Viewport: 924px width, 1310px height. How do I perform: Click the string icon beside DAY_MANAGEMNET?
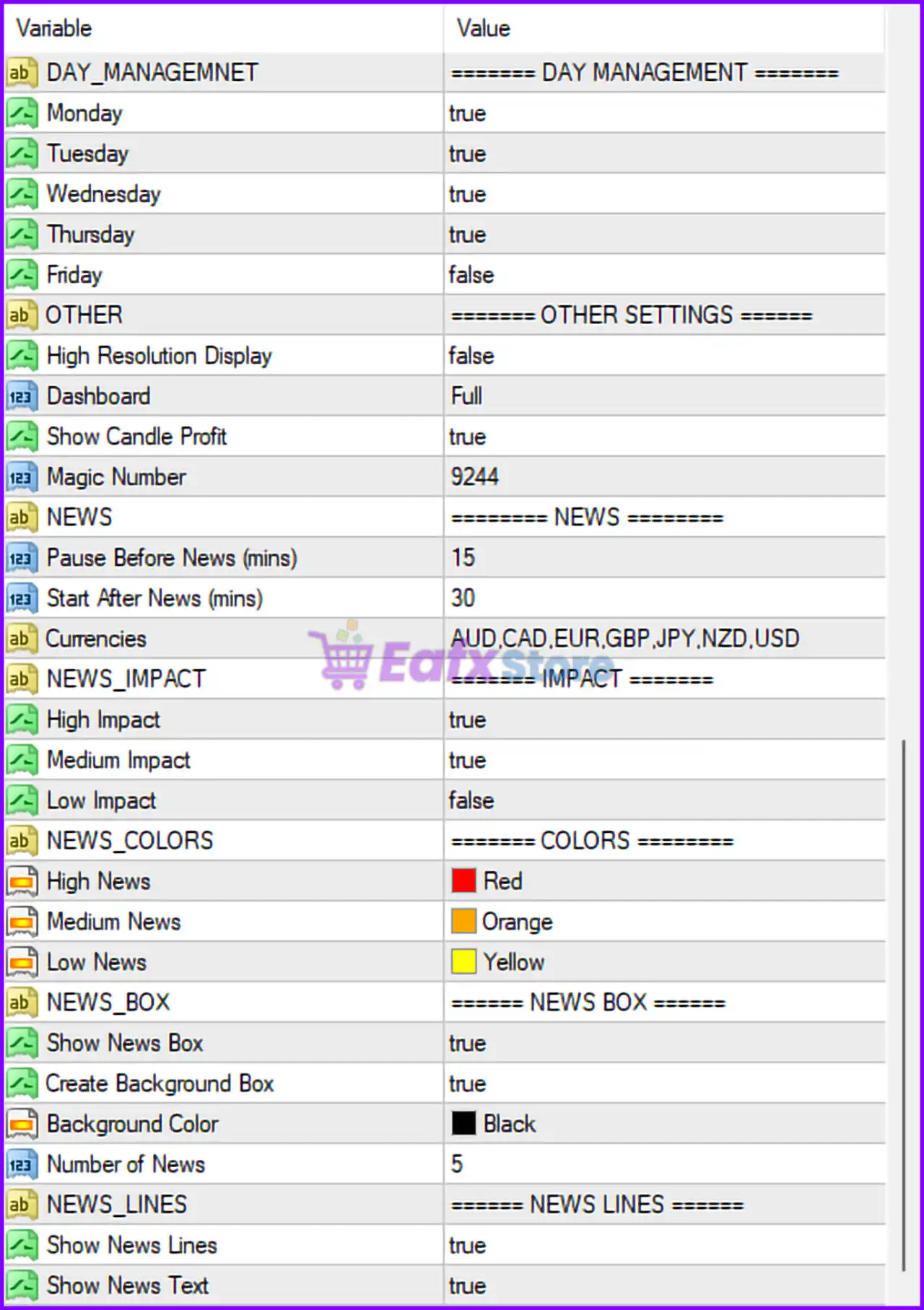click(x=22, y=72)
